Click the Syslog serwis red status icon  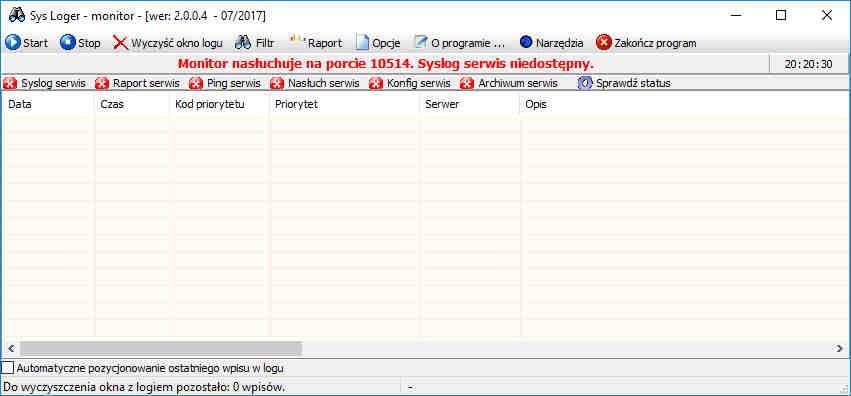(x=10, y=84)
